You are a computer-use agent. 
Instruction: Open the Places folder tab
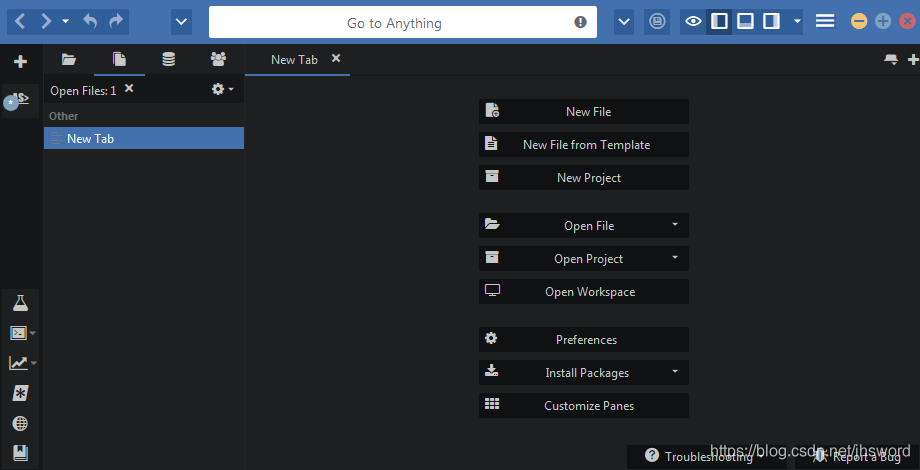(69, 60)
